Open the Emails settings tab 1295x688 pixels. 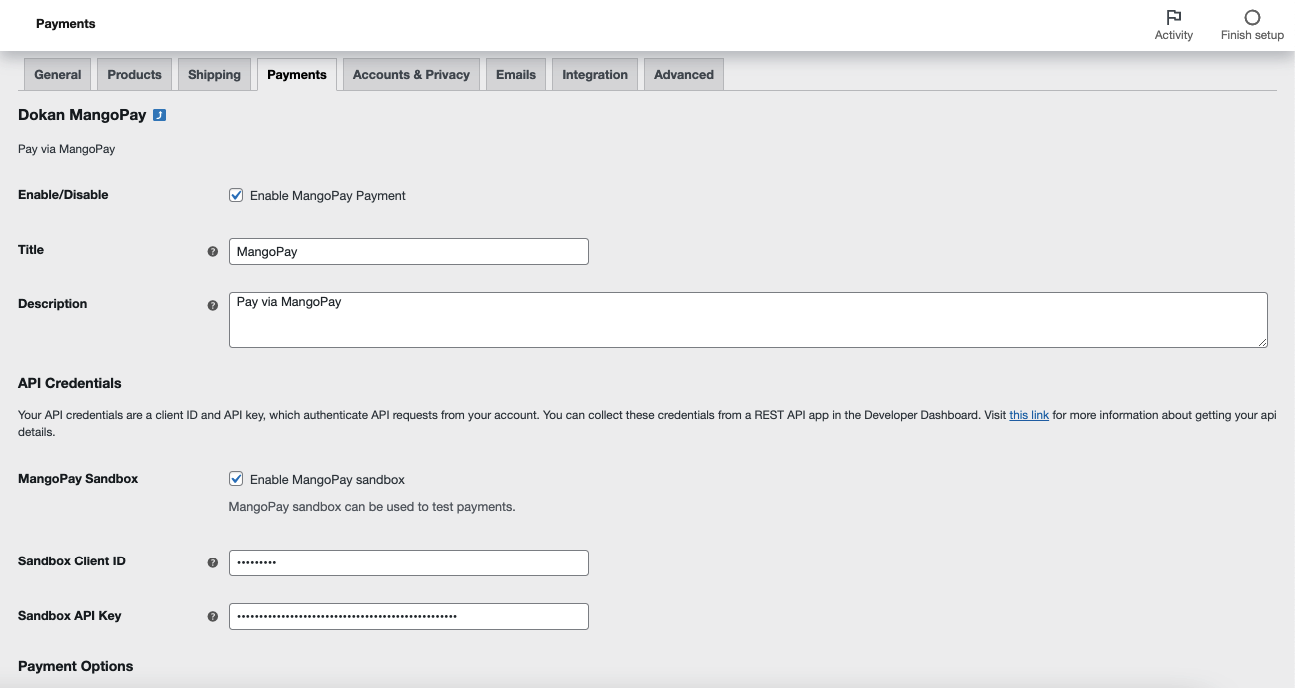coord(515,73)
